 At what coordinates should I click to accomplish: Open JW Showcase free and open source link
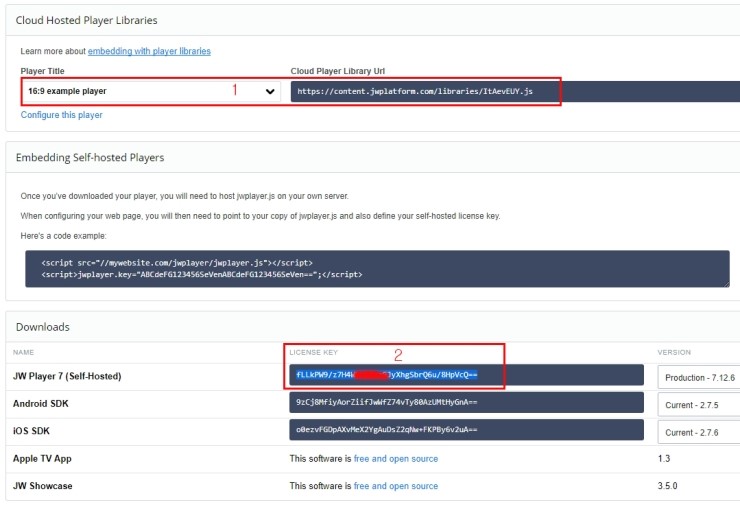coord(395,486)
